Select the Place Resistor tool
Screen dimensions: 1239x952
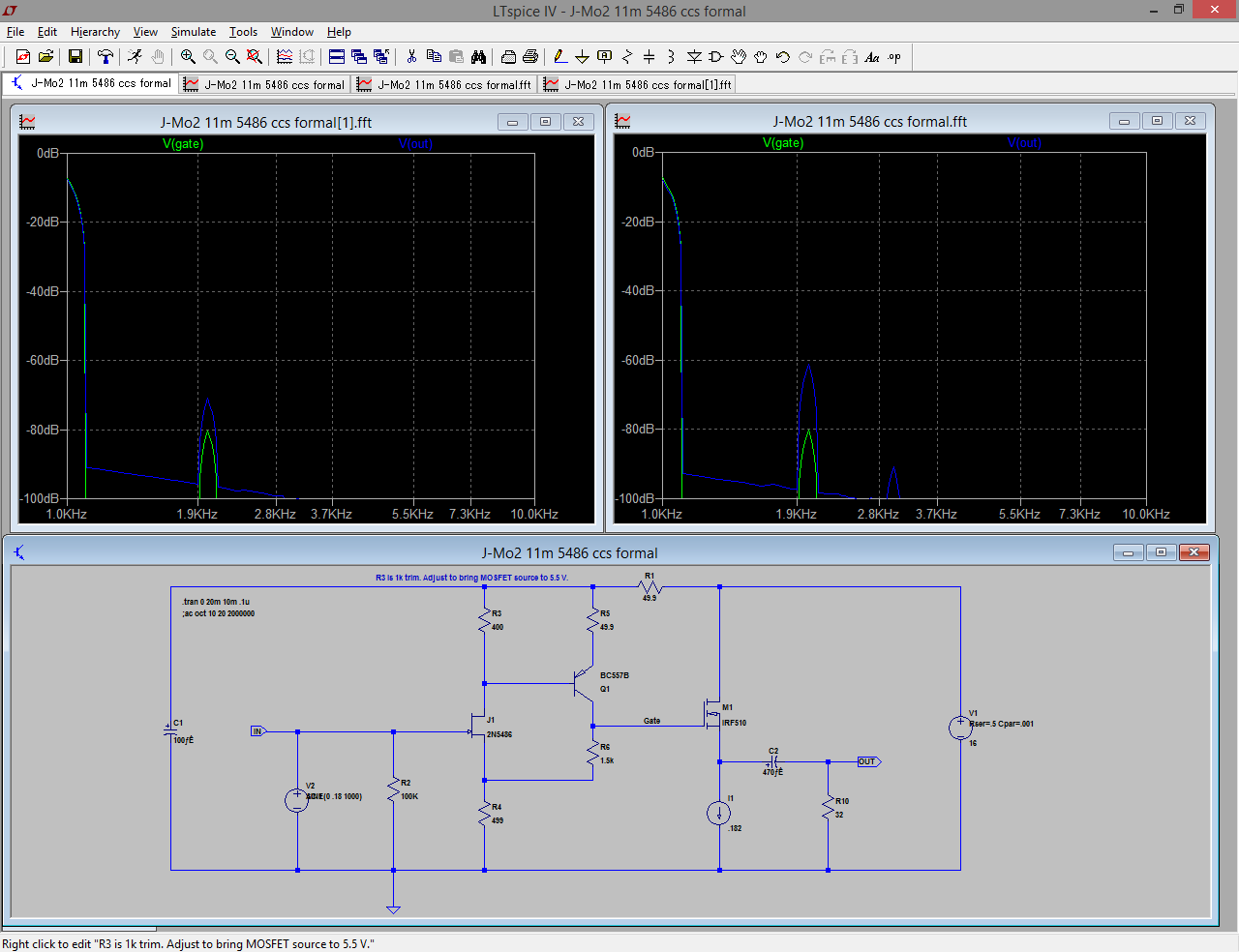pyautogui.click(x=627, y=57)
